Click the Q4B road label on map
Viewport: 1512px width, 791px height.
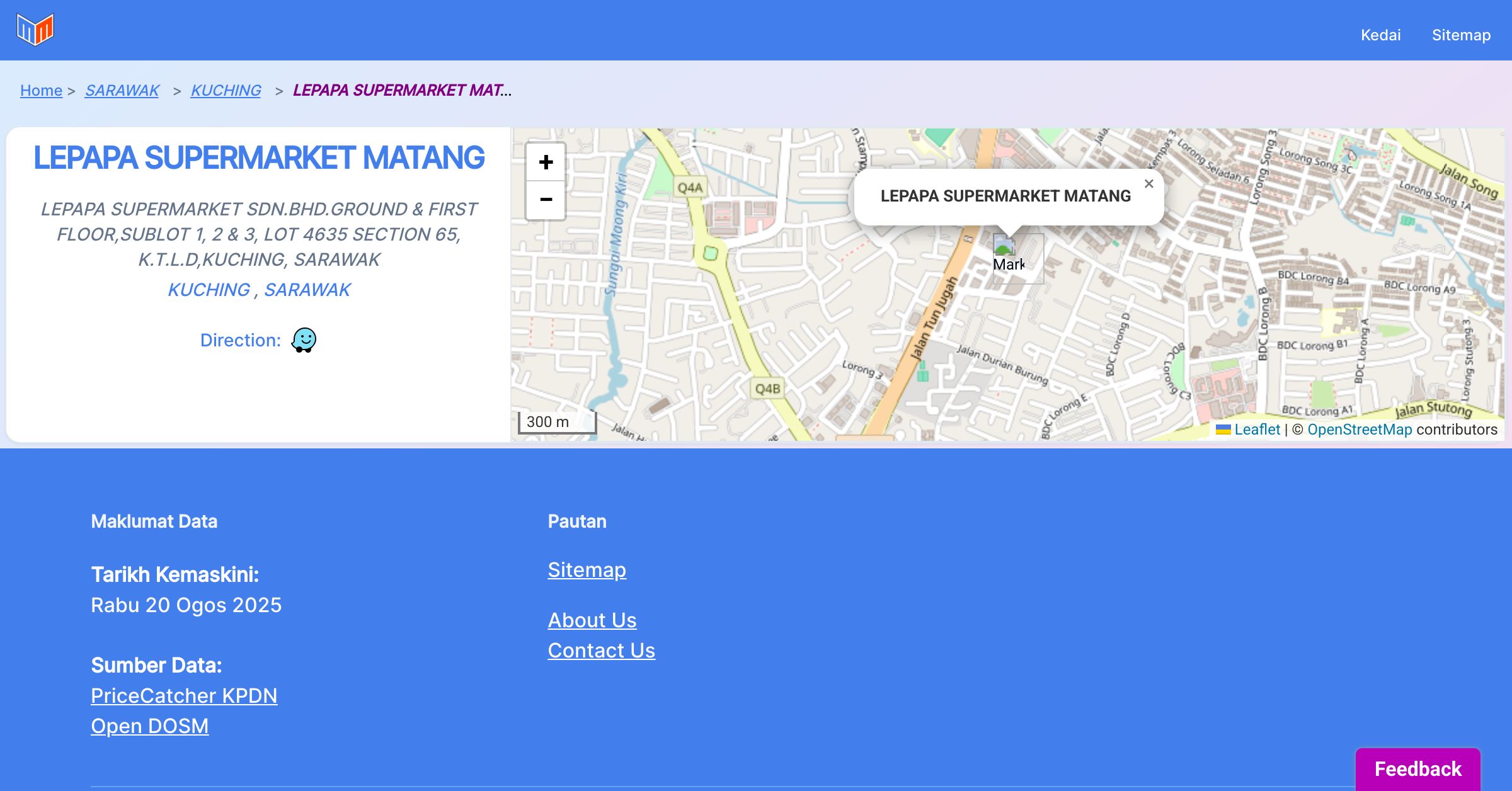tap(767, 389)
